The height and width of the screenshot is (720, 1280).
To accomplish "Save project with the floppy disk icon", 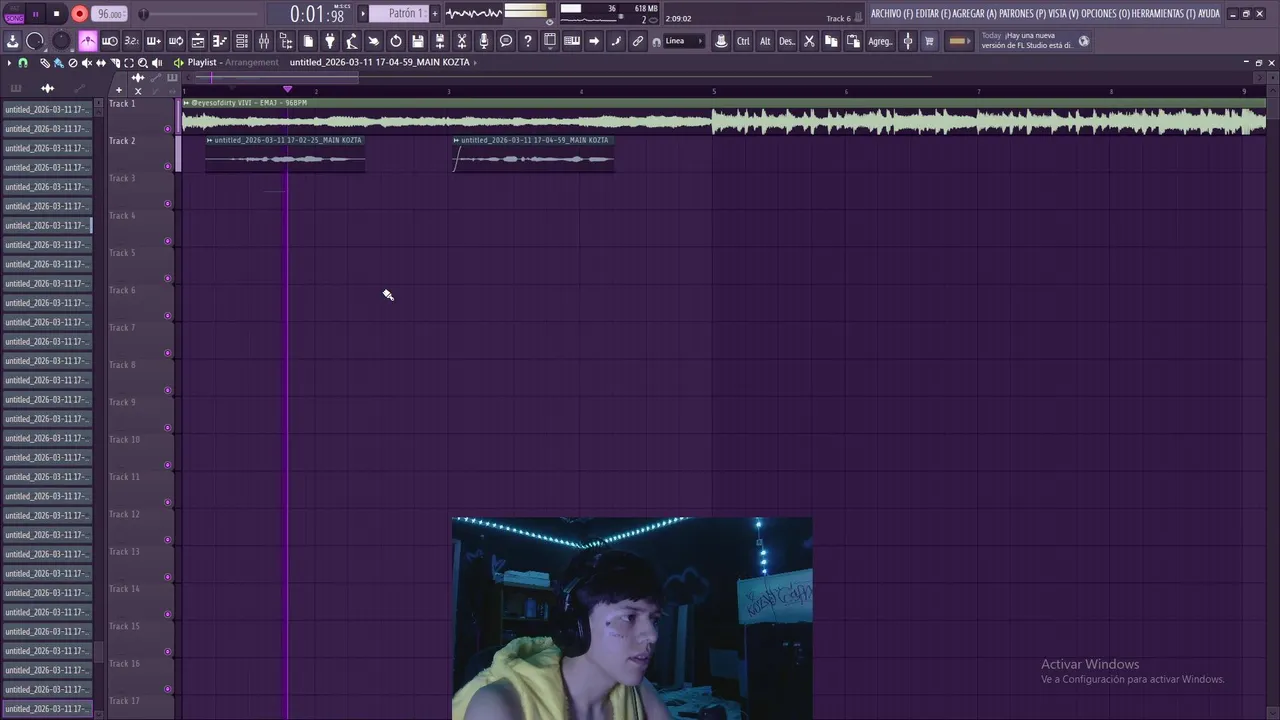I will pyautogui.click(x=418, y=41).
